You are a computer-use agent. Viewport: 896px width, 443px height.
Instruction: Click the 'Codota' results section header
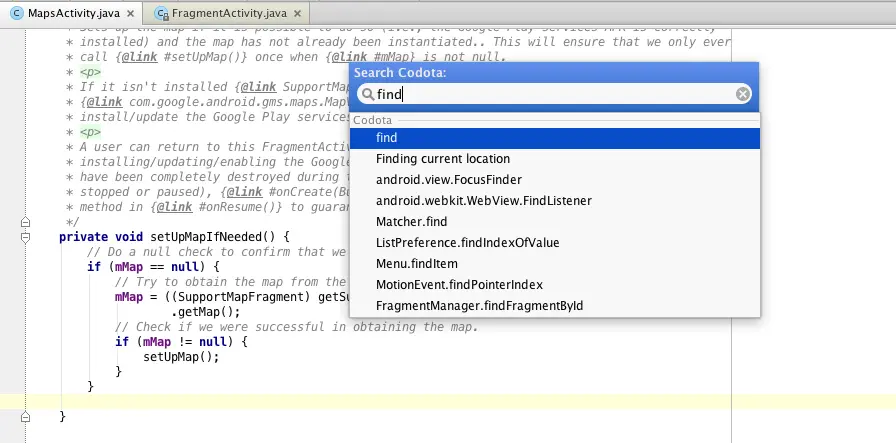[x=373, y=120]
